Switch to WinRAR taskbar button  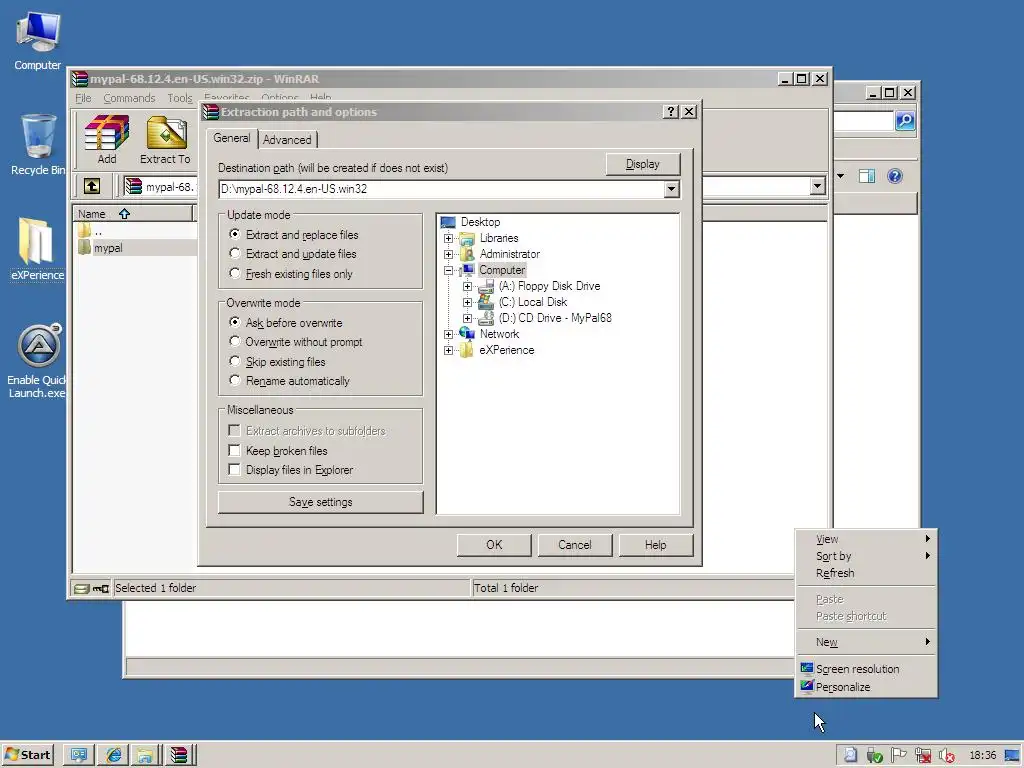(x=178, y=755)
